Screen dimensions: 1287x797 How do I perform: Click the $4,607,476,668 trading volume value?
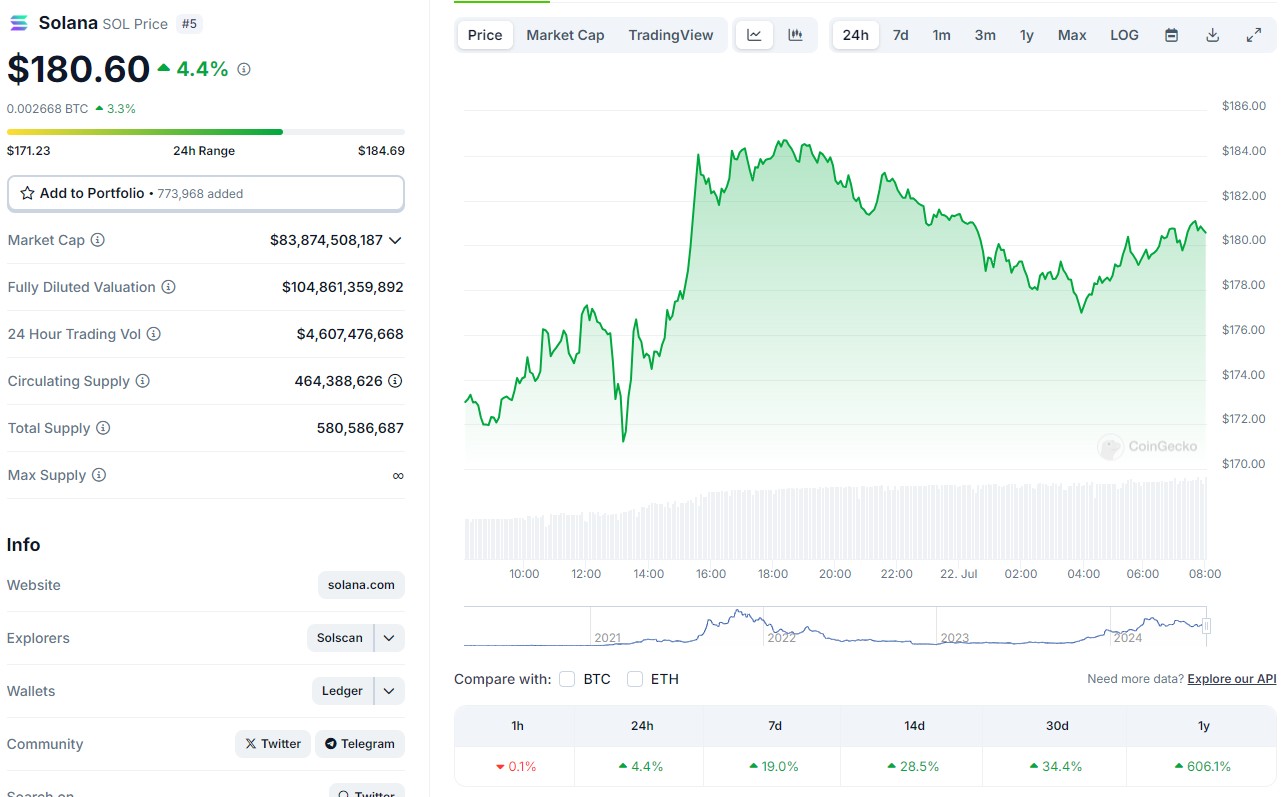click(x=350, y=334)
